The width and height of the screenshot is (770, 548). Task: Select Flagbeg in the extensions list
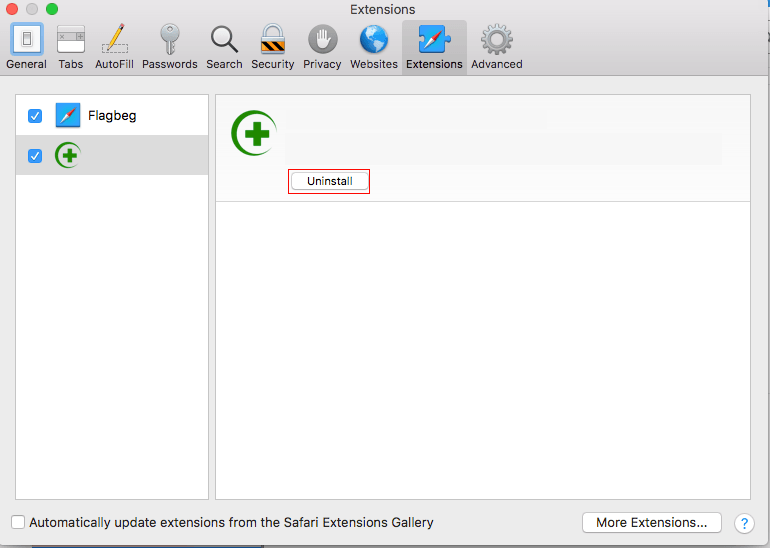(112, 116)
